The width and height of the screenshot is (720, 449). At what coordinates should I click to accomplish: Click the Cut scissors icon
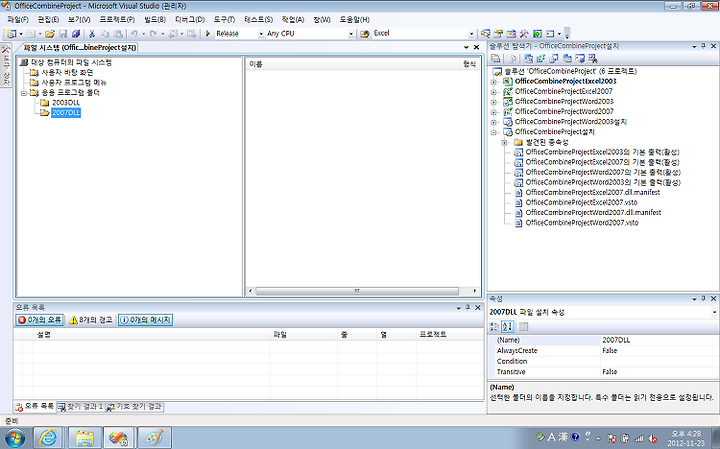[x=92, y=34]
